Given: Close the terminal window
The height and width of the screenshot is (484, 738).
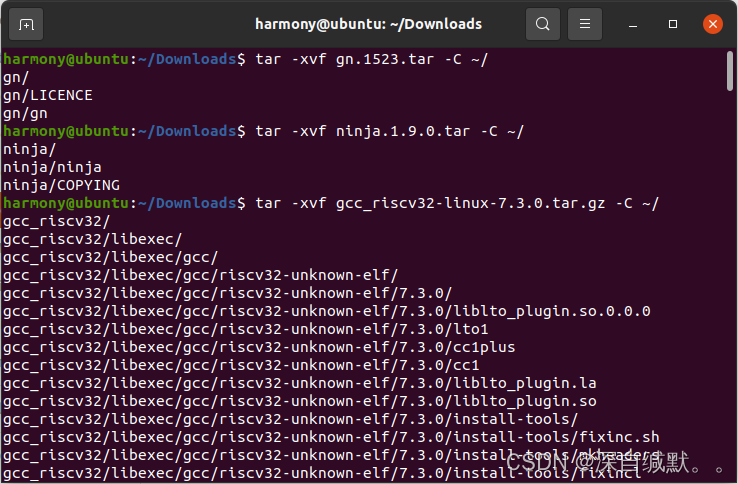Looking at the screenshot, I should tap(713, 24).
